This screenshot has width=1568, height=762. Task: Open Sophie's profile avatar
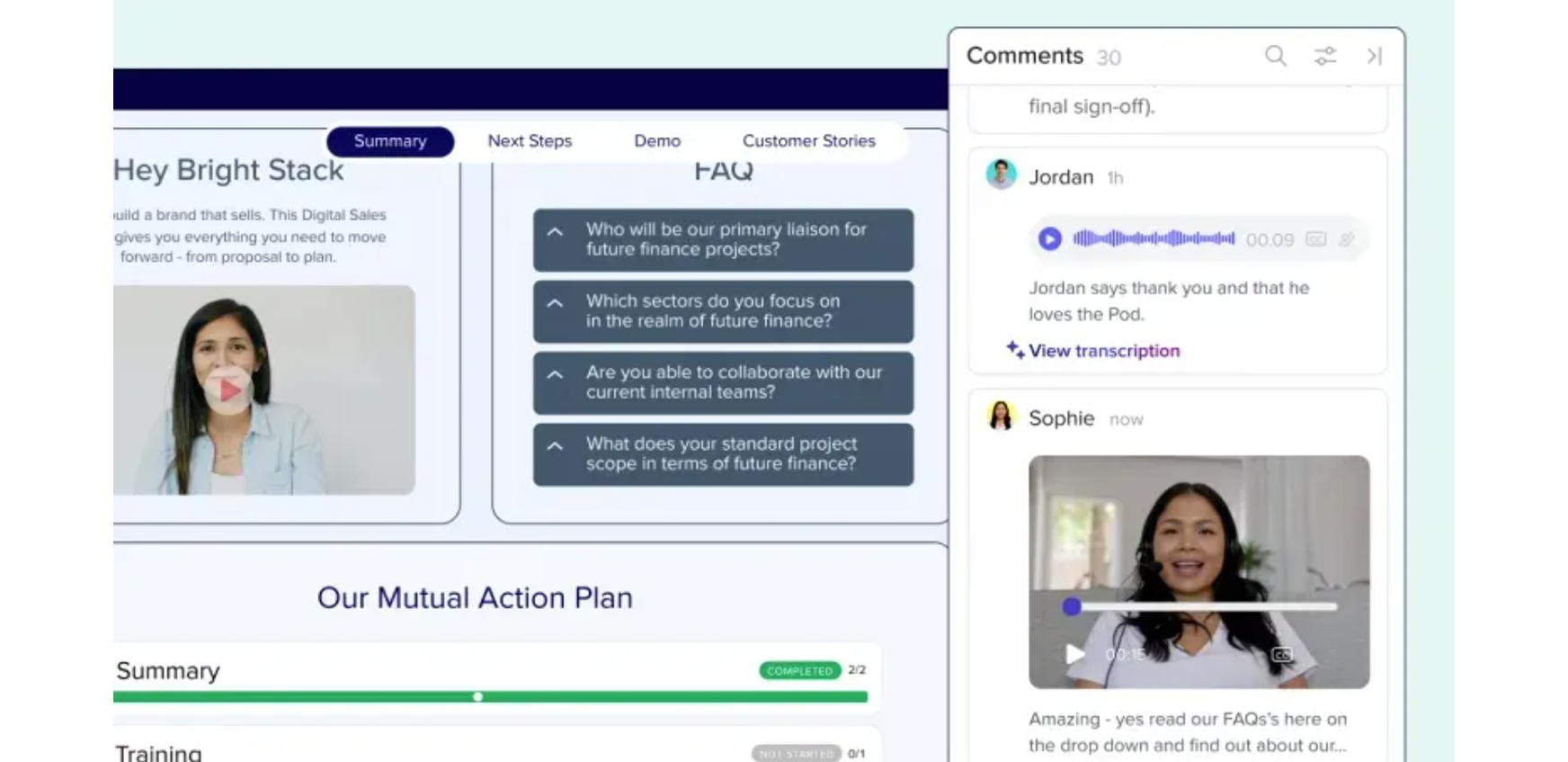1001,416
